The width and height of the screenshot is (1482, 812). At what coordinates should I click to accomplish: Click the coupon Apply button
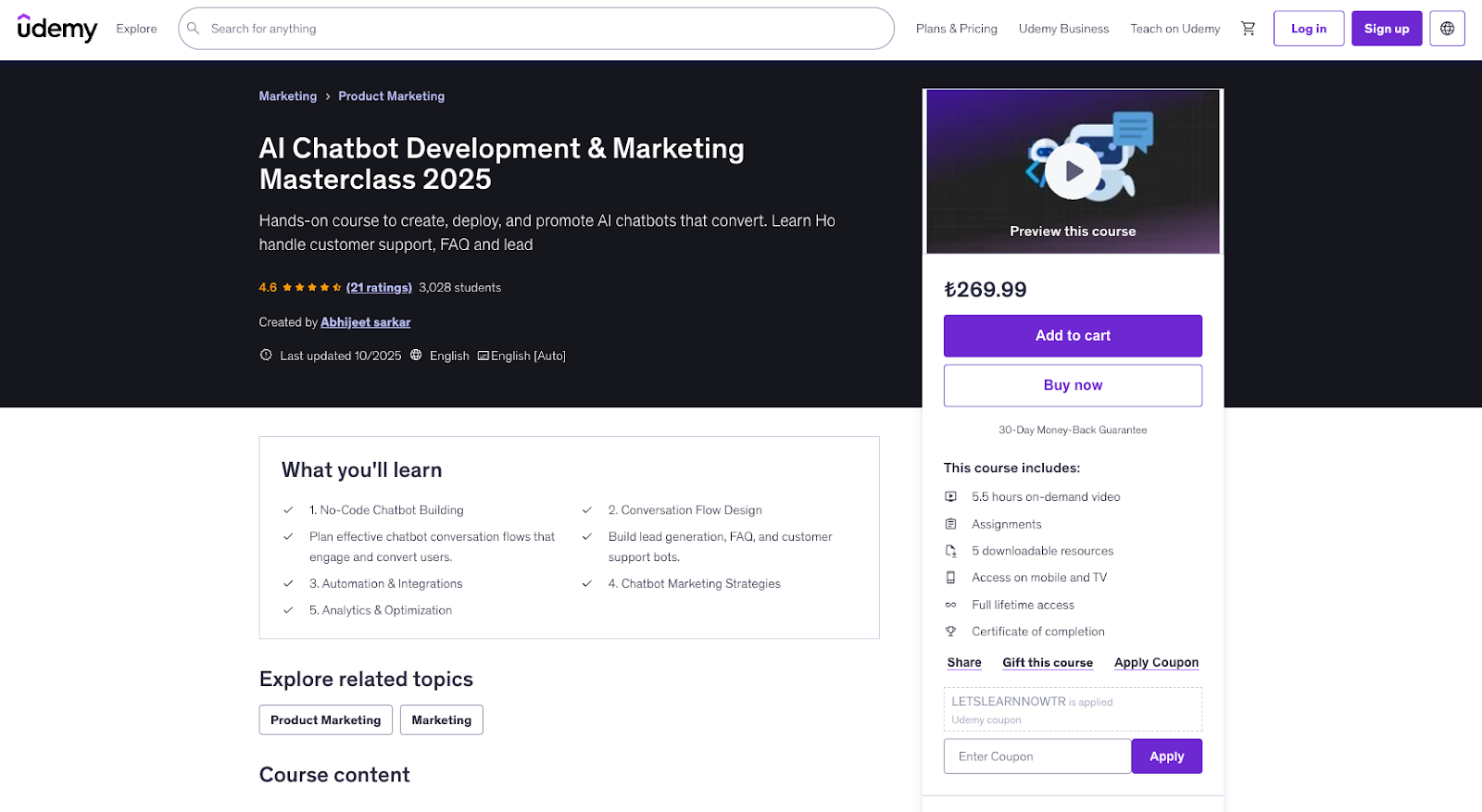coord(1167,756)
